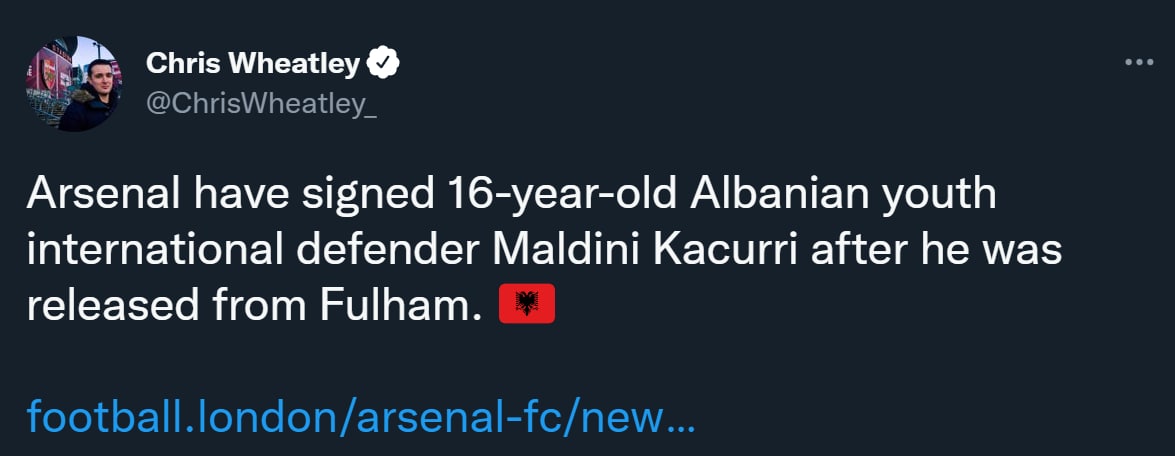This screenshot has width=1175, height=456.
Task: Click the word "Albanian" in the tweet
Action: [762, 194]
